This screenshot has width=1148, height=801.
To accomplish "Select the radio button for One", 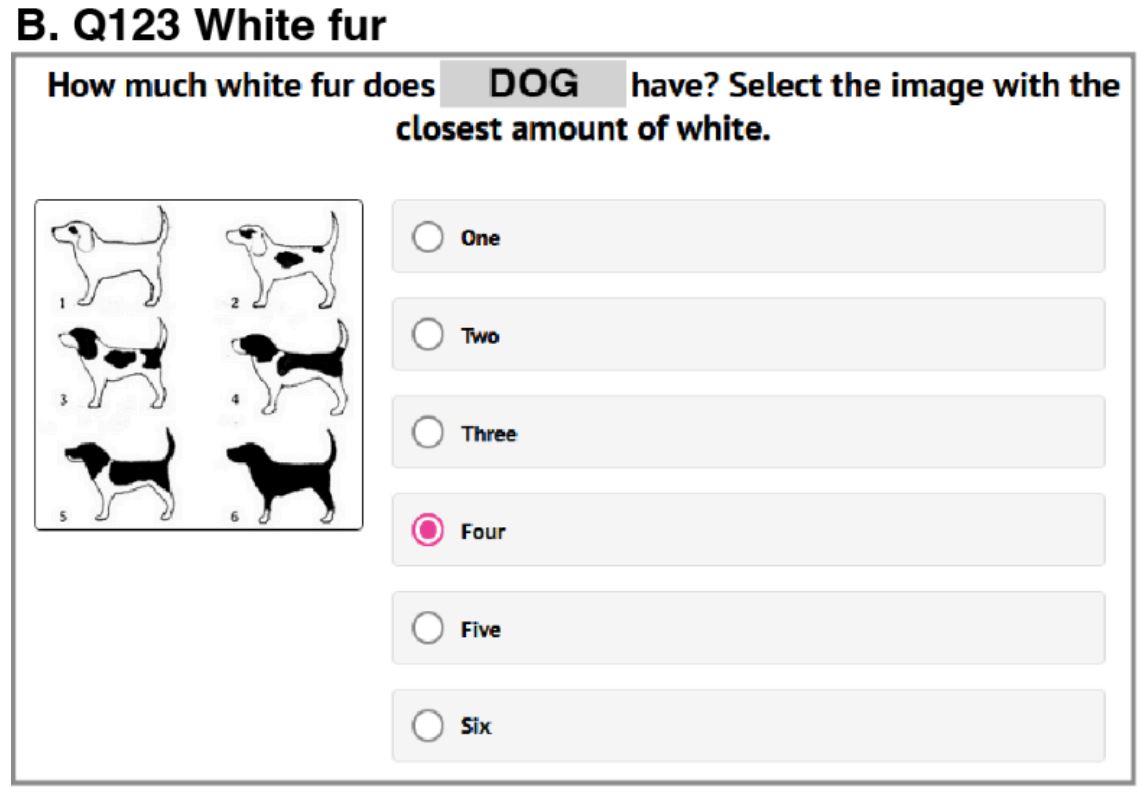I will coord(428,237).
